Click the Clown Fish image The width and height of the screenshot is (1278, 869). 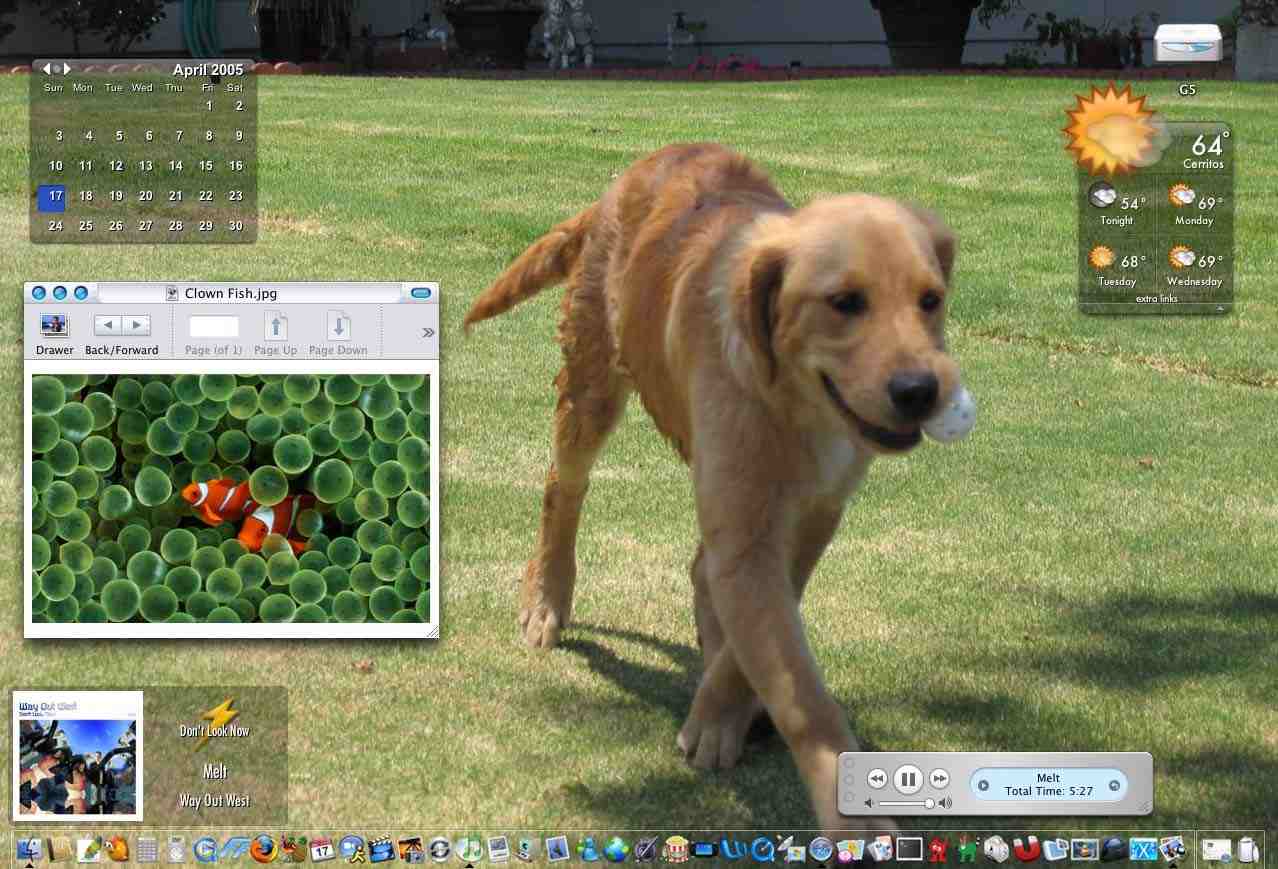(231, 498)
